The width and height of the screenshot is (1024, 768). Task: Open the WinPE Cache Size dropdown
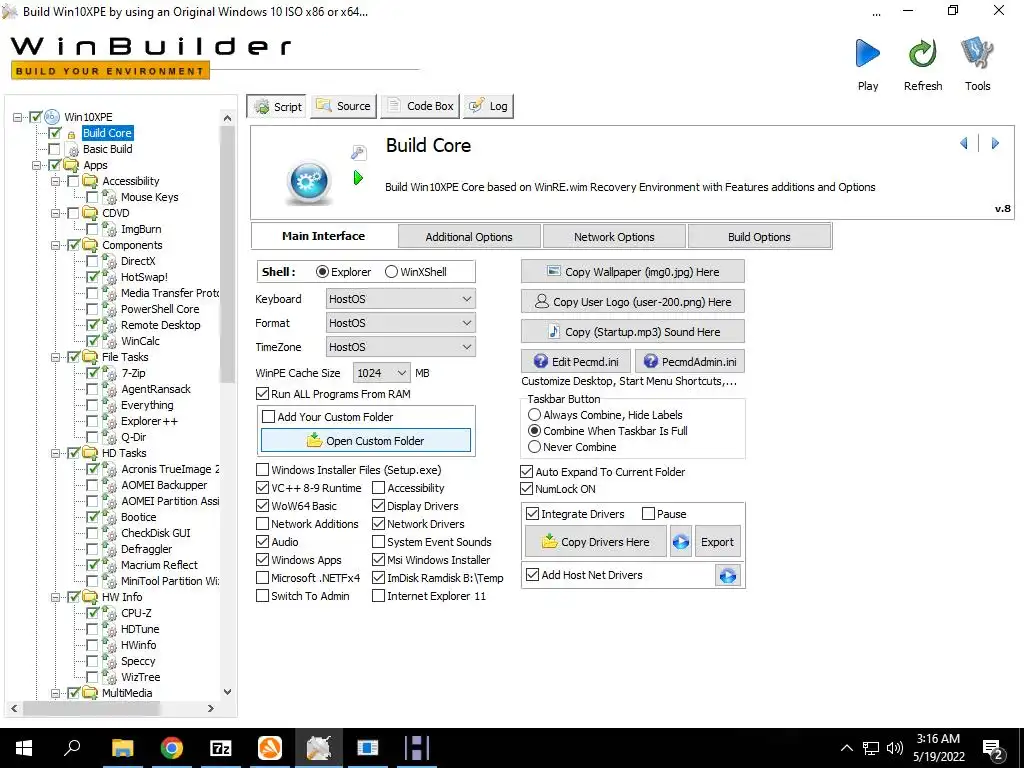click(381, 373)
